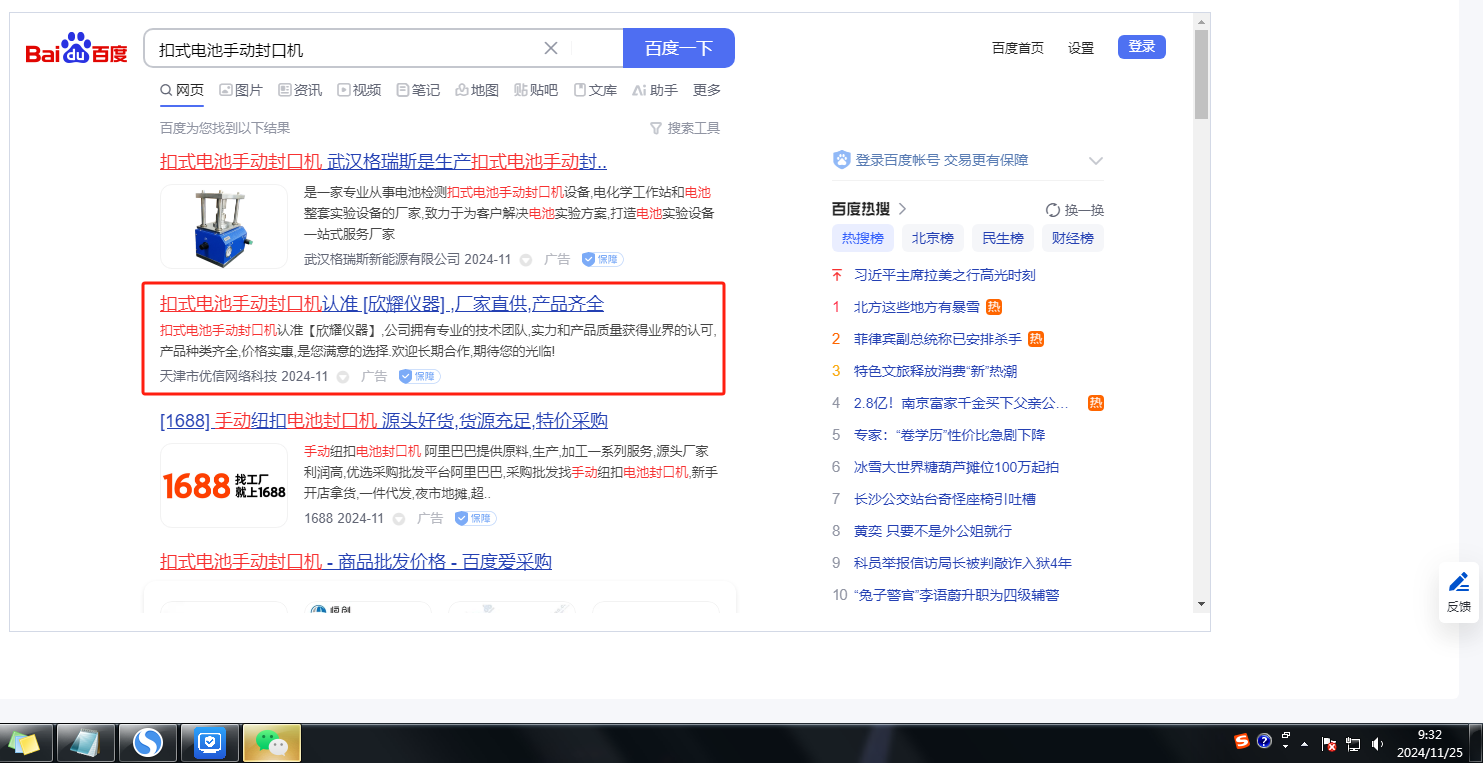Click the page vertical scrollbar thumb
This screenshot has width=1483, height=763.
(x=1201, y=74)
